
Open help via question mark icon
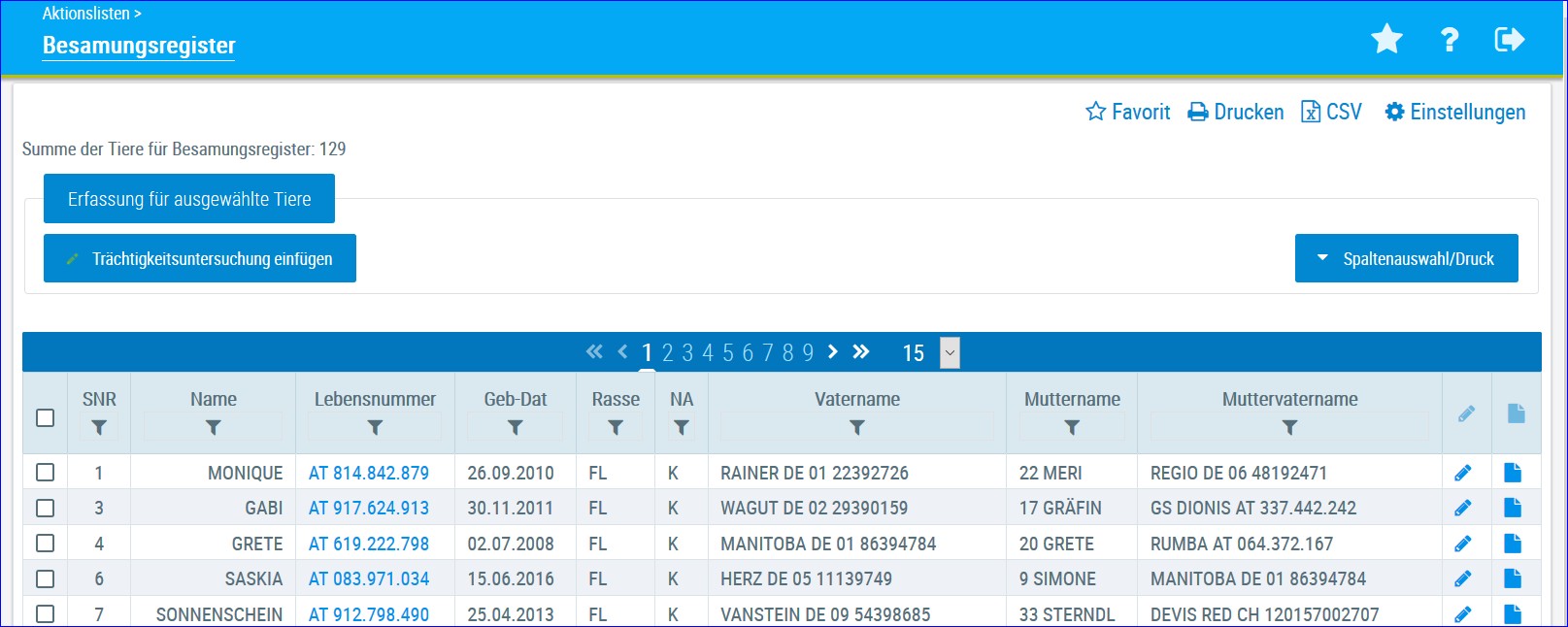[x=1449, y=40]
